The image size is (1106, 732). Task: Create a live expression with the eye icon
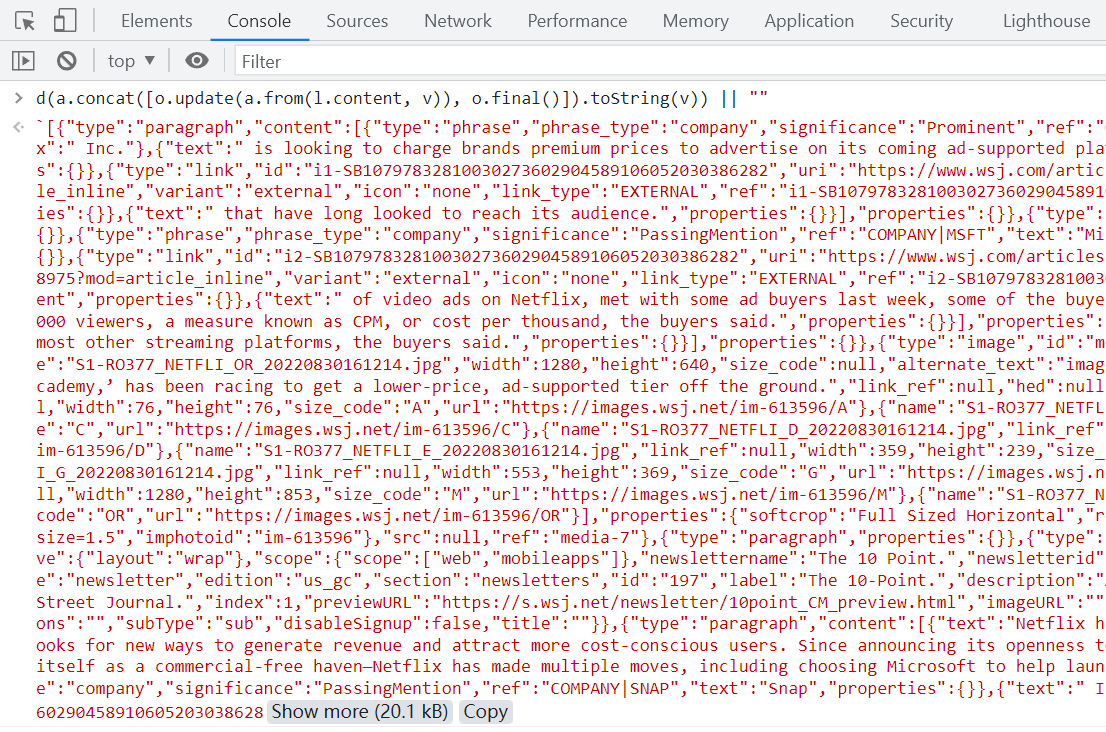point(197,61)
